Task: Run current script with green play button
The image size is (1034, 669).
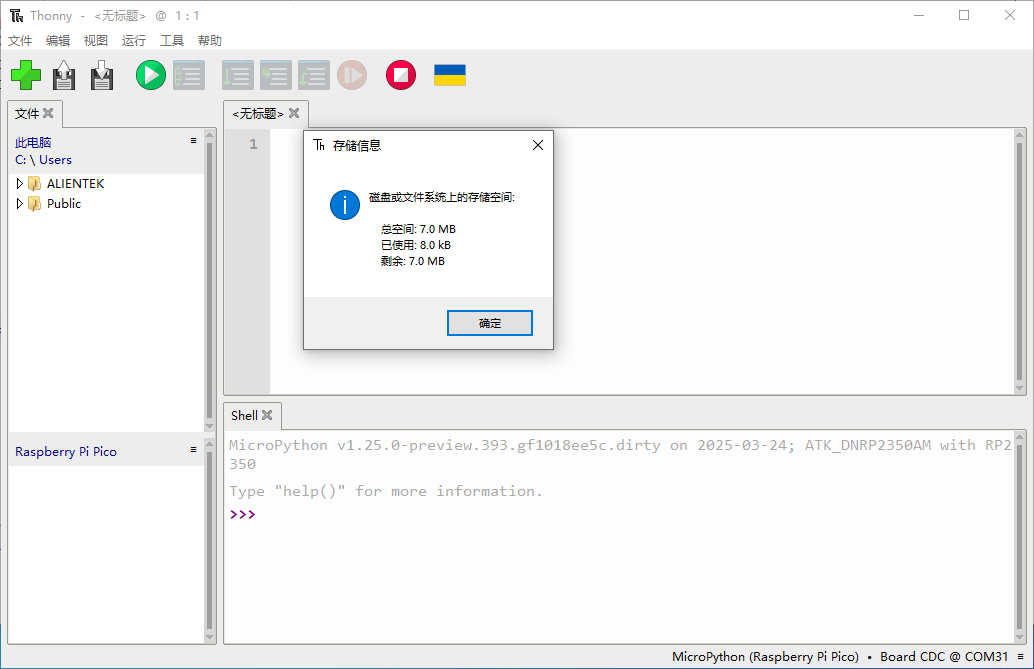Action: (x=150, y=75)
